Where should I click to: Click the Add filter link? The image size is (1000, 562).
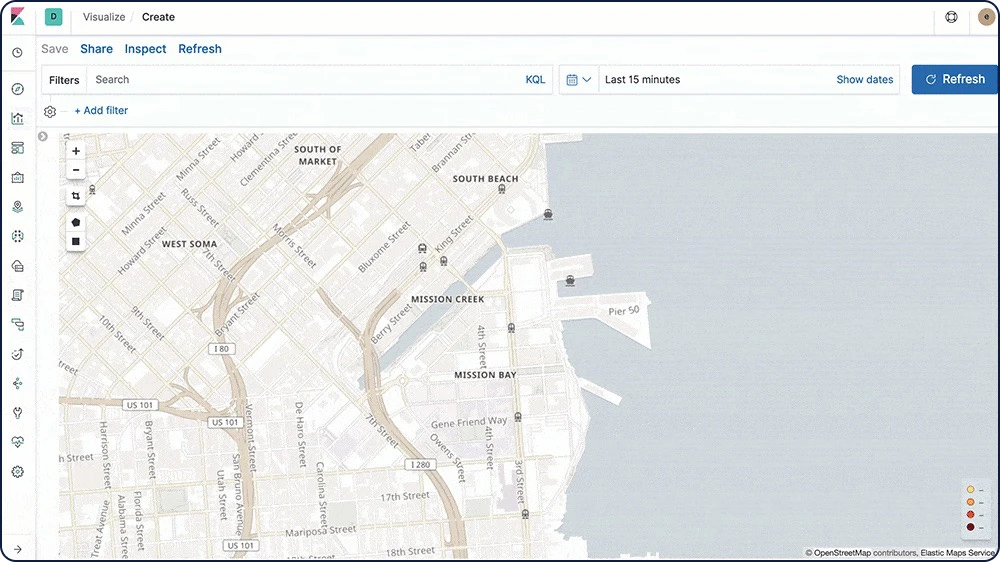click(x=101, y=110)
